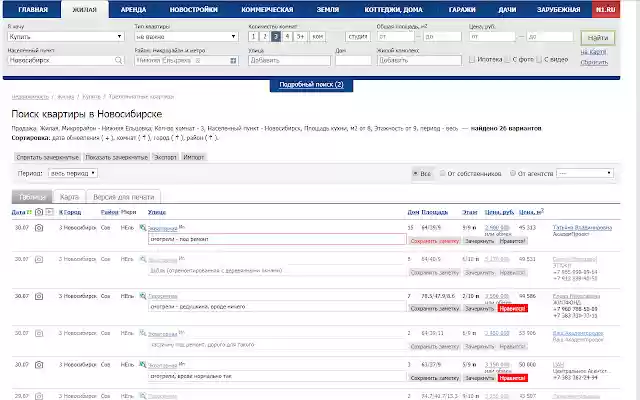The image size is (640, 400).
Task: Open the agency selection dropdown
Action: [x=584, y=173]
